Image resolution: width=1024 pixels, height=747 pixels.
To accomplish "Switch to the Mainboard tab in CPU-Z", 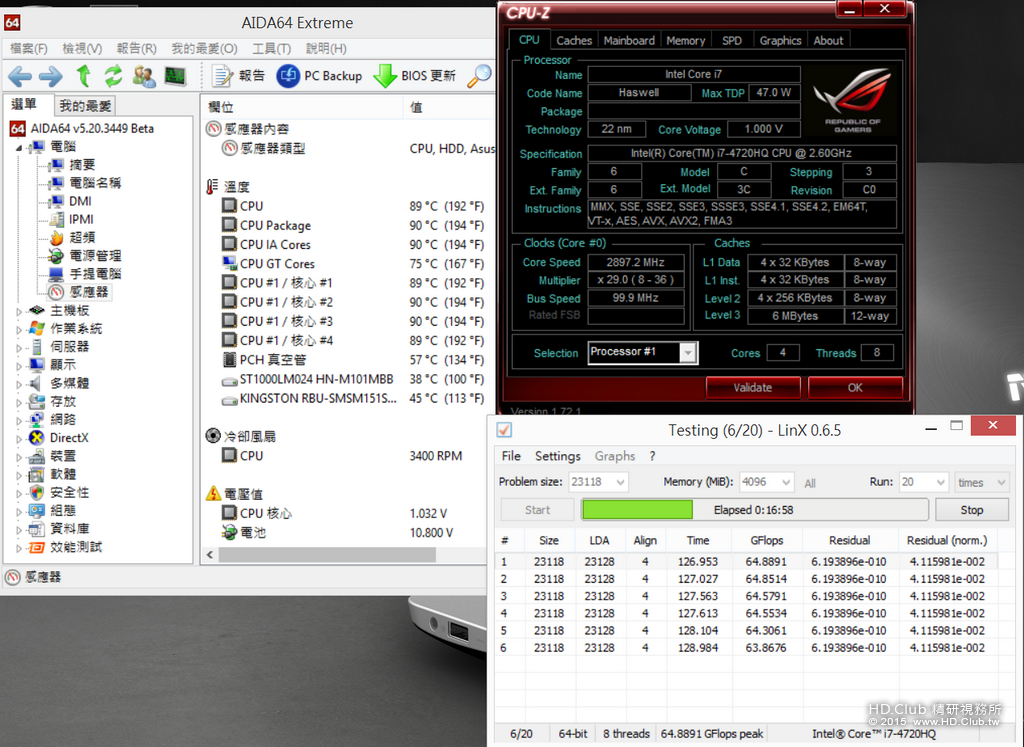I will pyautogui.click(x=629, y=40).
